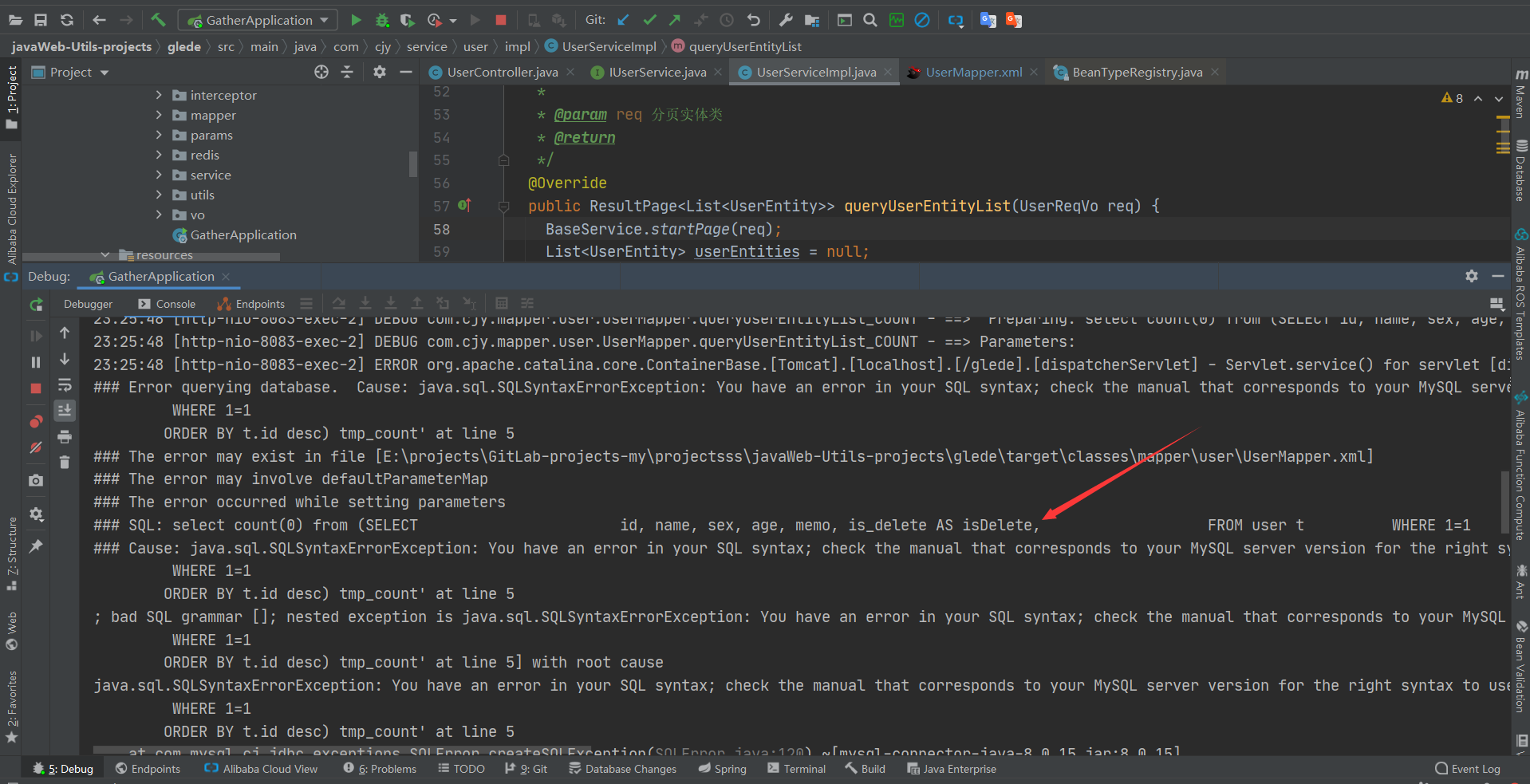Screen dimensions: 1530x784
Task: Expand the interceptor folder
Action: click(159, 95)
